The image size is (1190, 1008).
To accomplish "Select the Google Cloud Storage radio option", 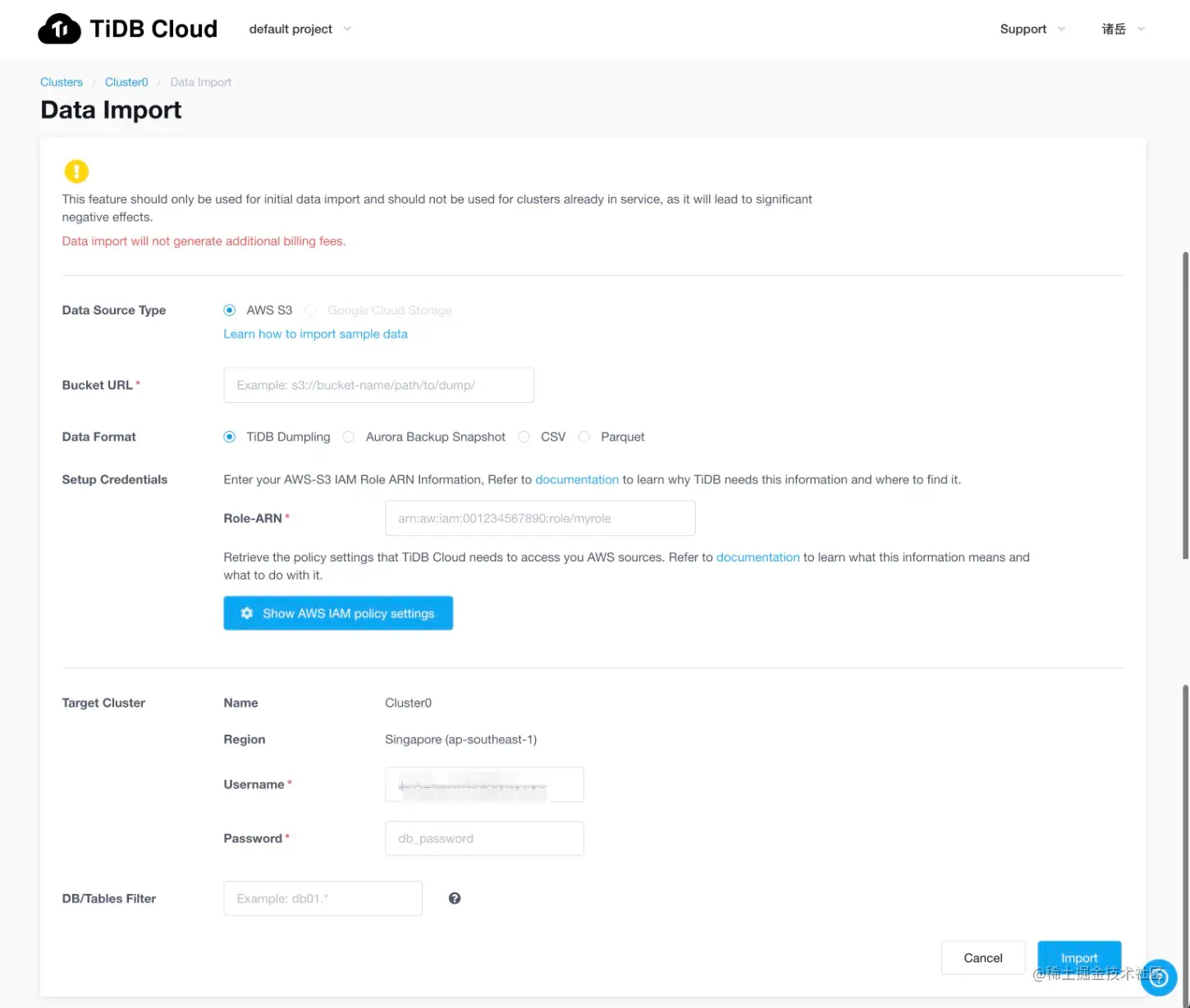I will coord(311,310).
